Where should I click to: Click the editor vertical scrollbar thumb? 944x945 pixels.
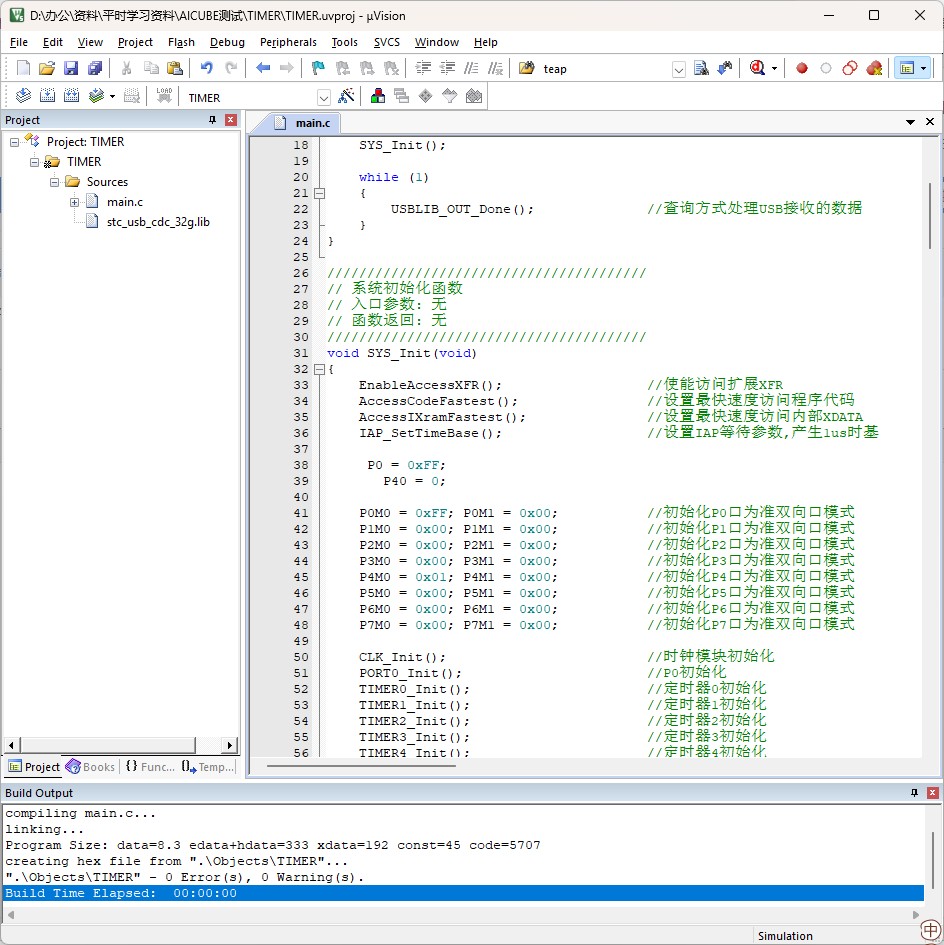click(930, 215)
